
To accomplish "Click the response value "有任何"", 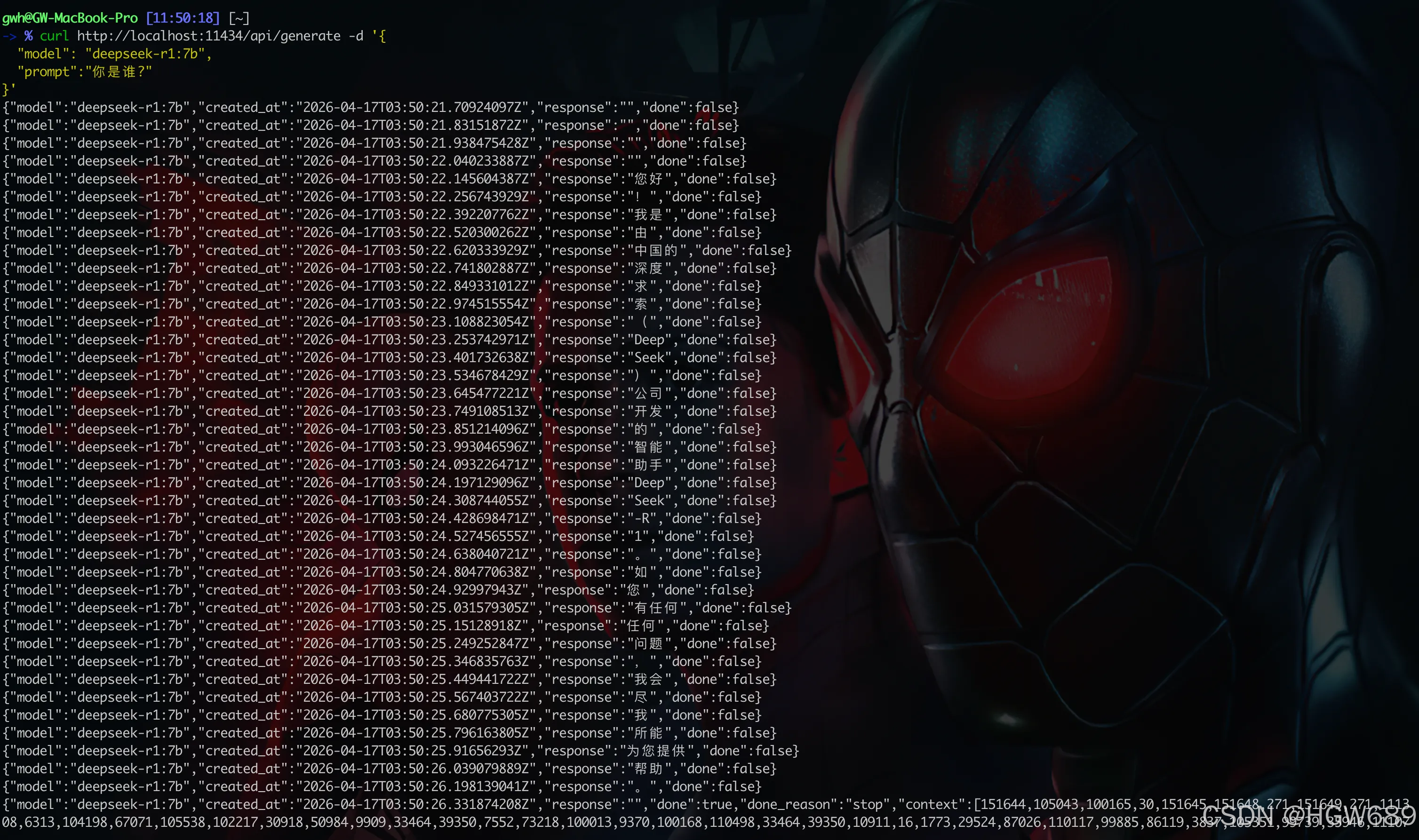I will [x=656, y=608].
